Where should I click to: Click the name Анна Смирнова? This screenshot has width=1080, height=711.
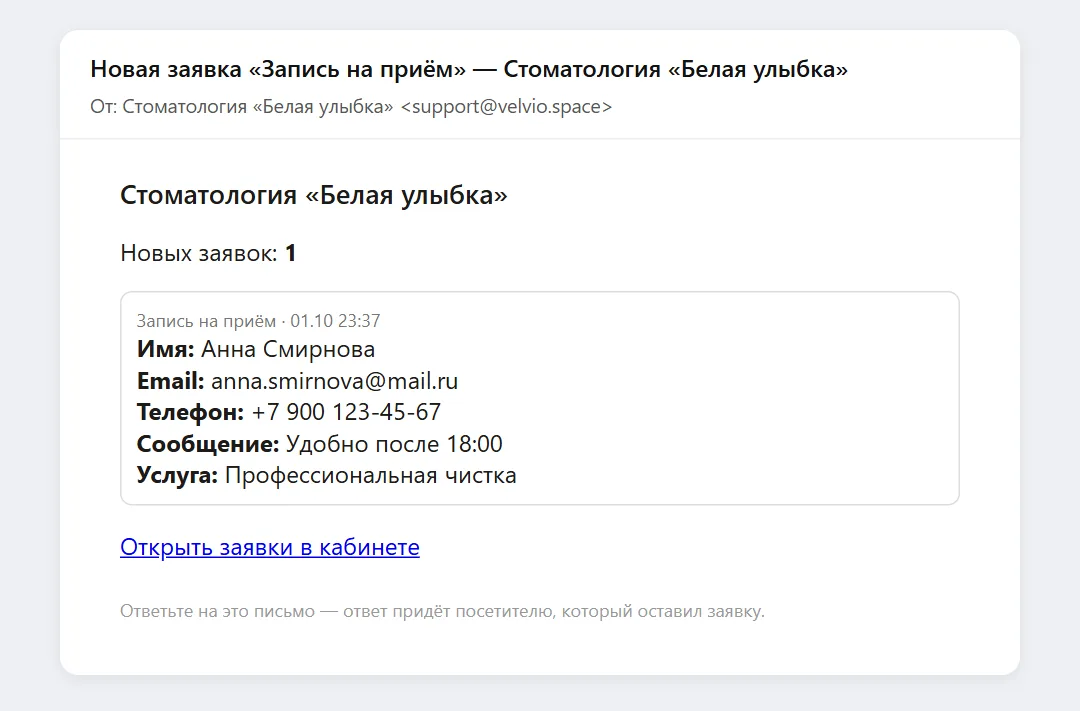click(288, 349)
